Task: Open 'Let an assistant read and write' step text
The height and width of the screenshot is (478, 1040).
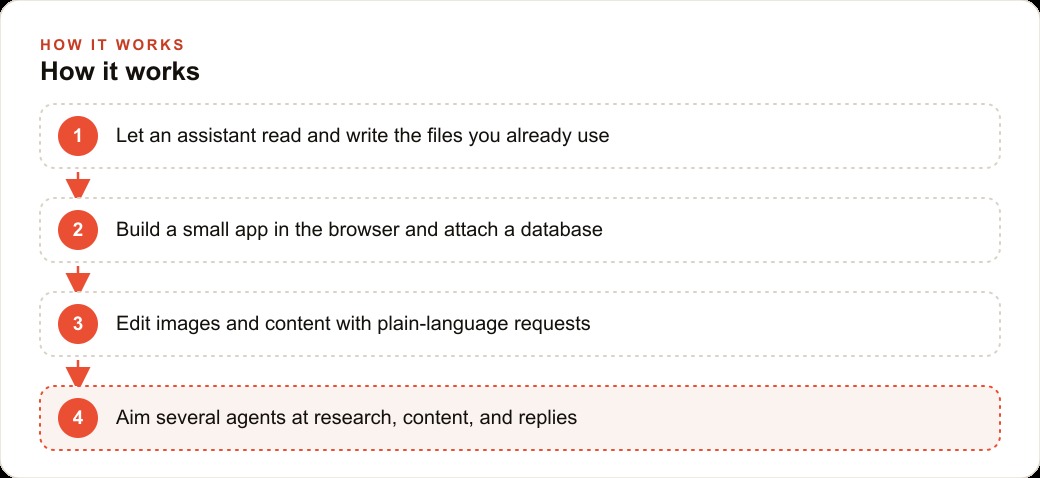Action: [363, 136]
